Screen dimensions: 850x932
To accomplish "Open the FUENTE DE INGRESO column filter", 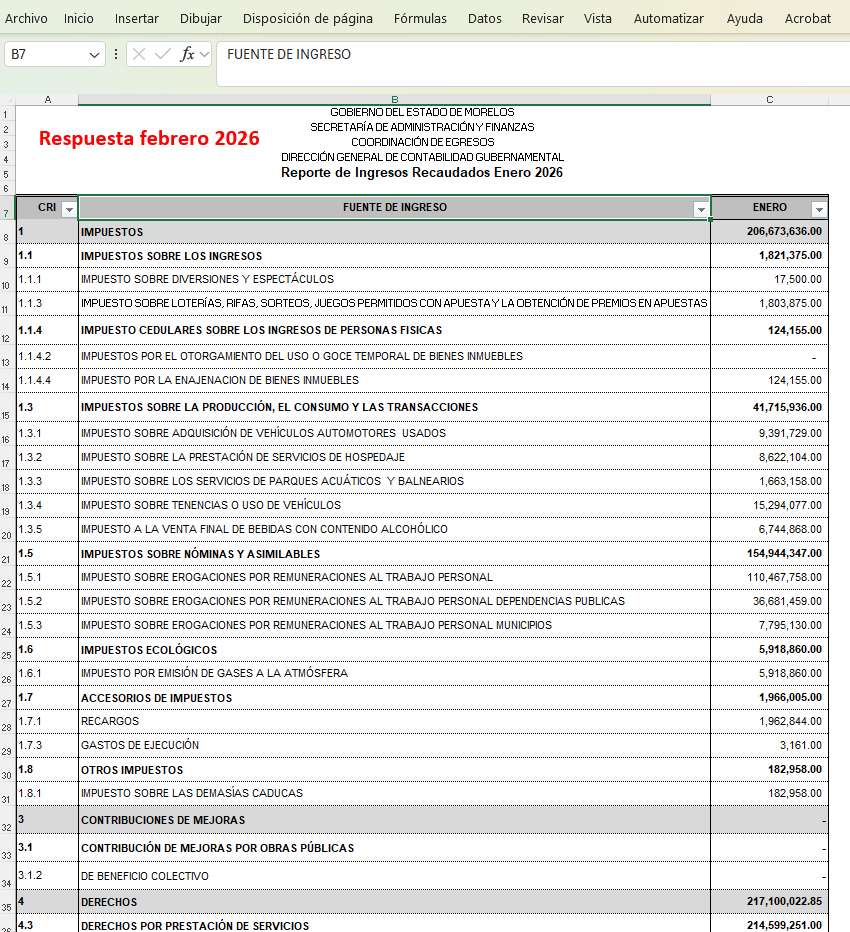I will [x=700, y=208].
